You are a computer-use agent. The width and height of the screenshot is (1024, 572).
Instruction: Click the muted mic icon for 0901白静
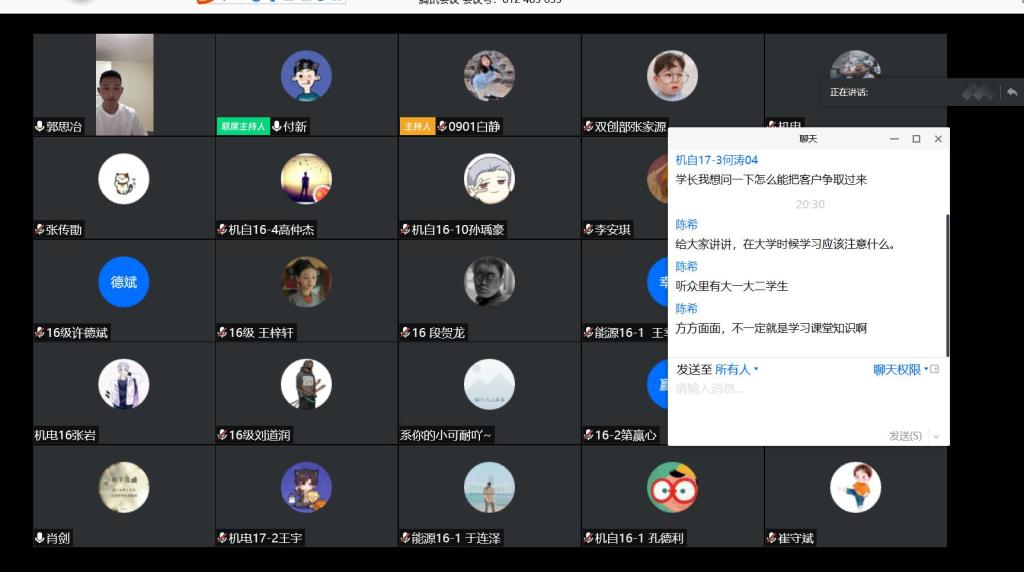(x=442, y=127)
